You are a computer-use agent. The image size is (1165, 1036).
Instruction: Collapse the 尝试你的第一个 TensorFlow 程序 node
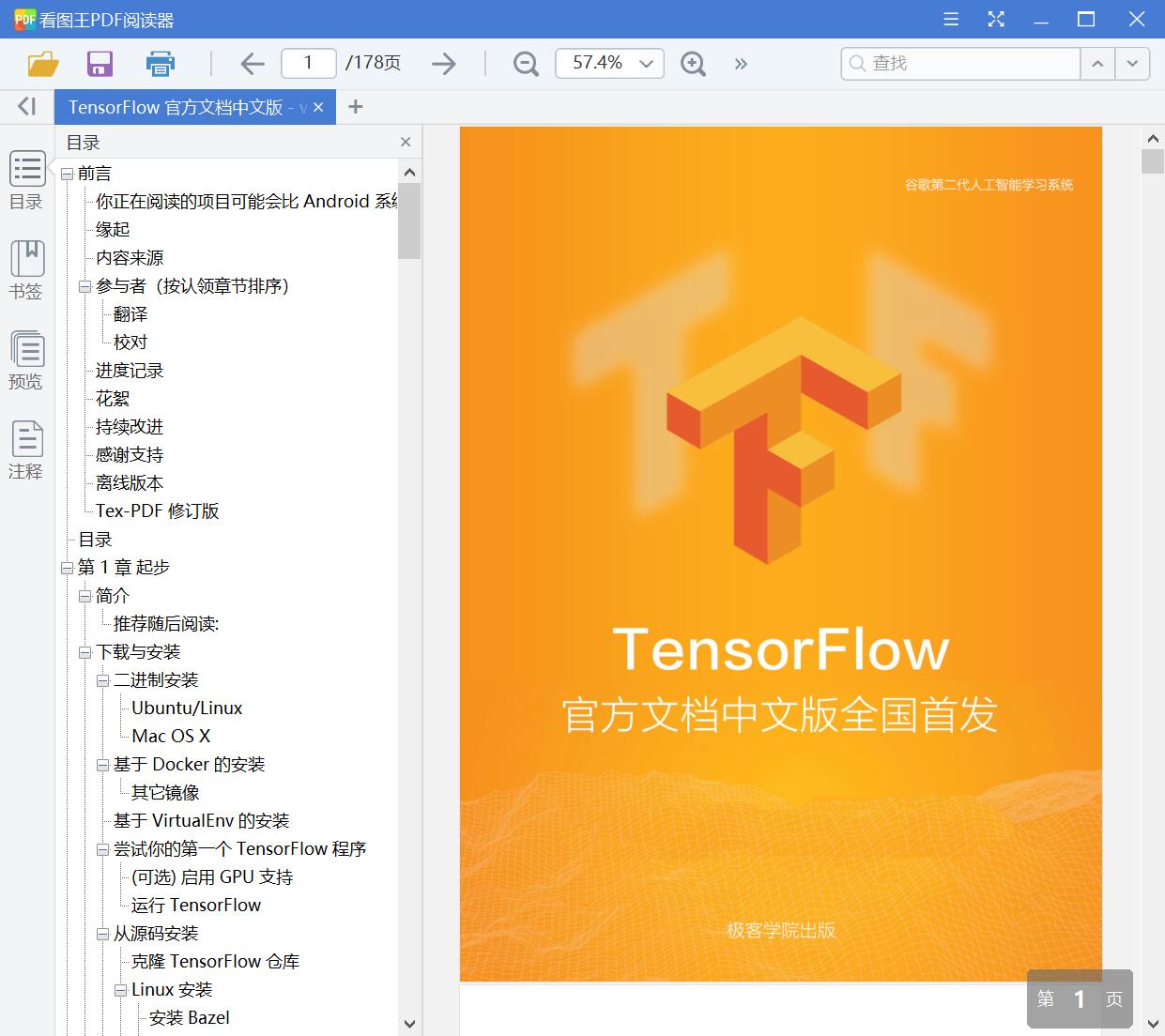coord(102,849)
